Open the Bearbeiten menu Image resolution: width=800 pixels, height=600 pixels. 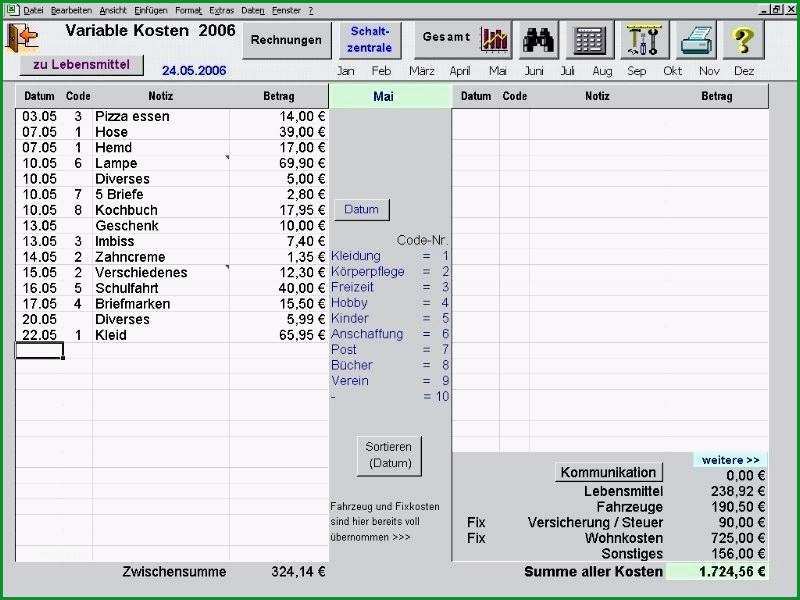pos(71,10)
